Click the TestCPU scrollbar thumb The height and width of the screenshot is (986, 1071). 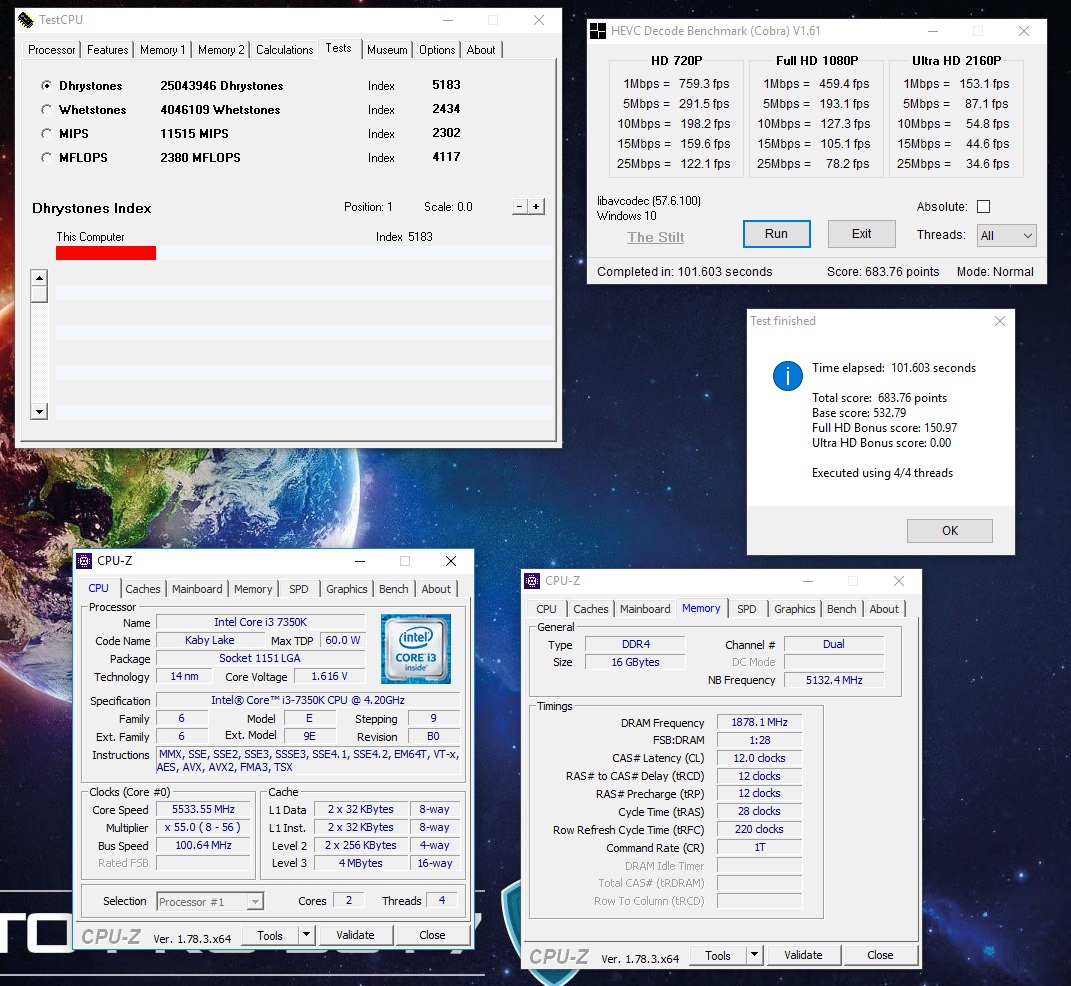[39, 294]
